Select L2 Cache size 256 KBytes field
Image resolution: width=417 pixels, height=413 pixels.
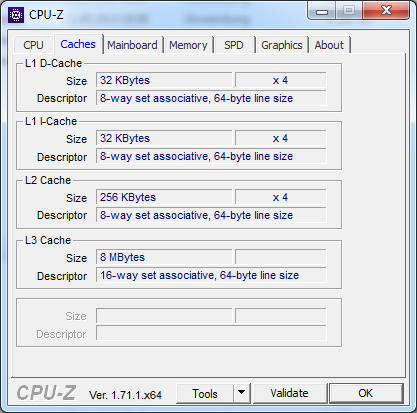point(164,197)
